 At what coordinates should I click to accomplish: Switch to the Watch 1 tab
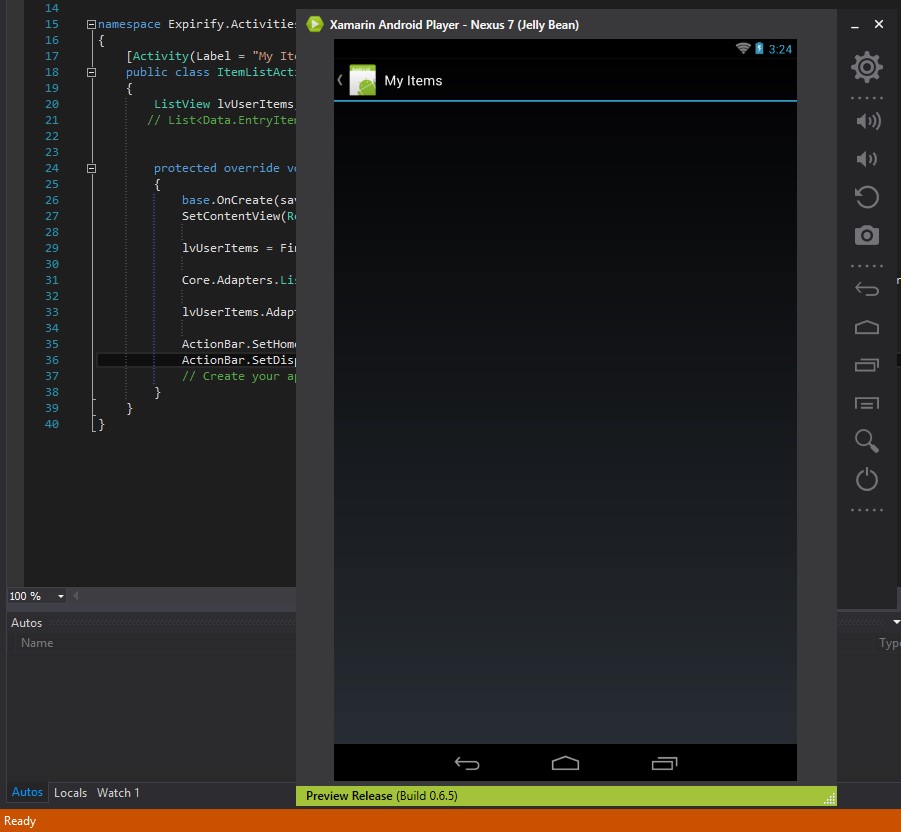[118, 793]
